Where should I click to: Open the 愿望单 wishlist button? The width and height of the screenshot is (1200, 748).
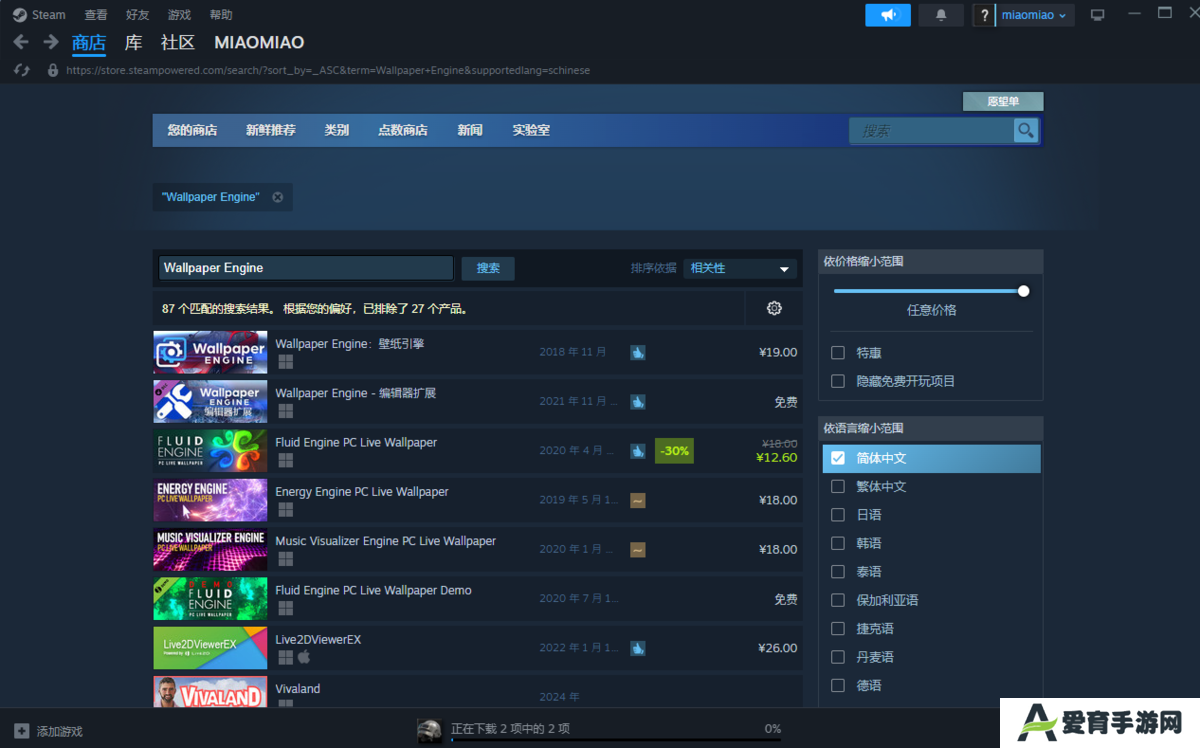pos(1003,101)
